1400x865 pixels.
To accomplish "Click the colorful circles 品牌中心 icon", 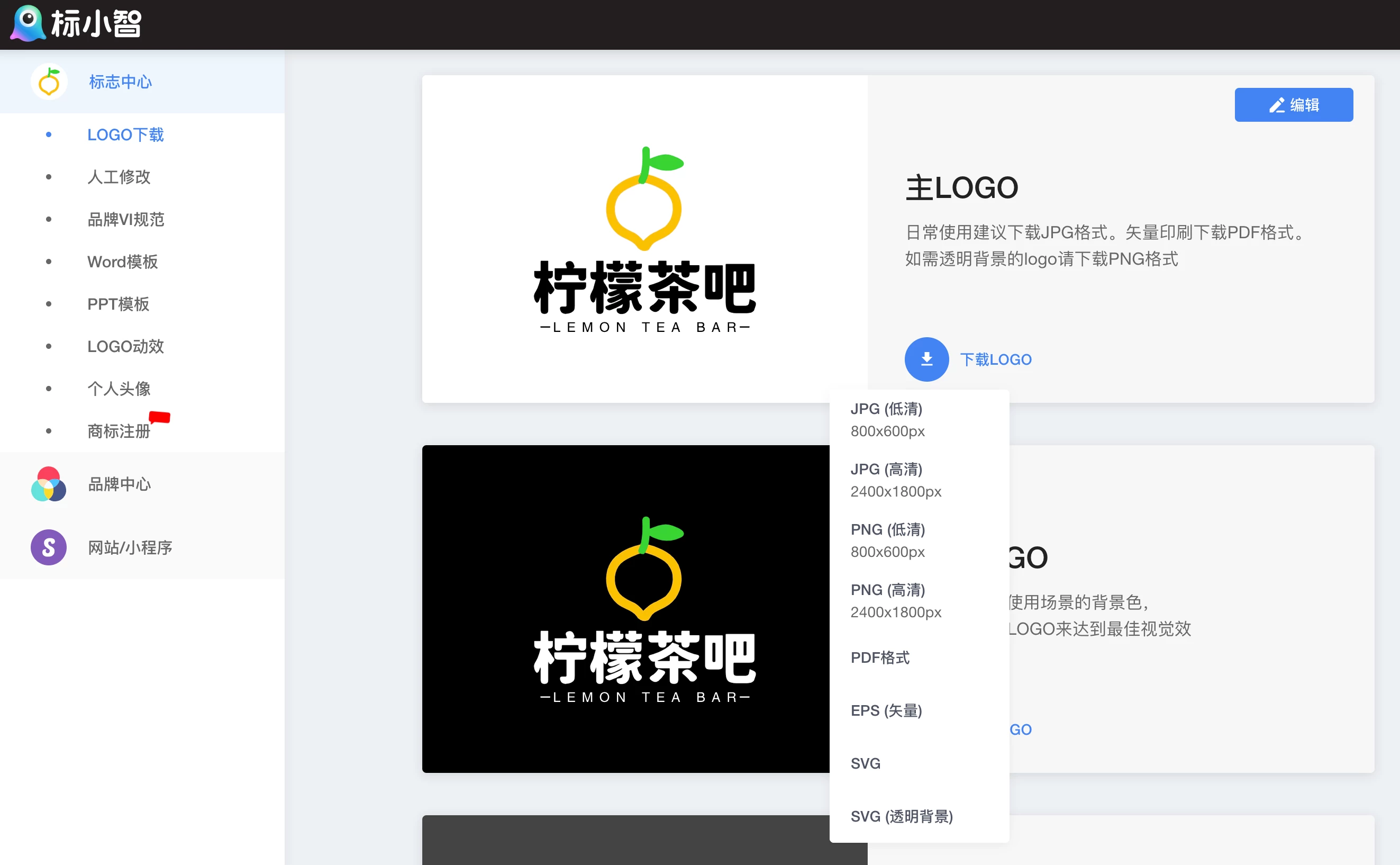I will click(x=49, y=484).
